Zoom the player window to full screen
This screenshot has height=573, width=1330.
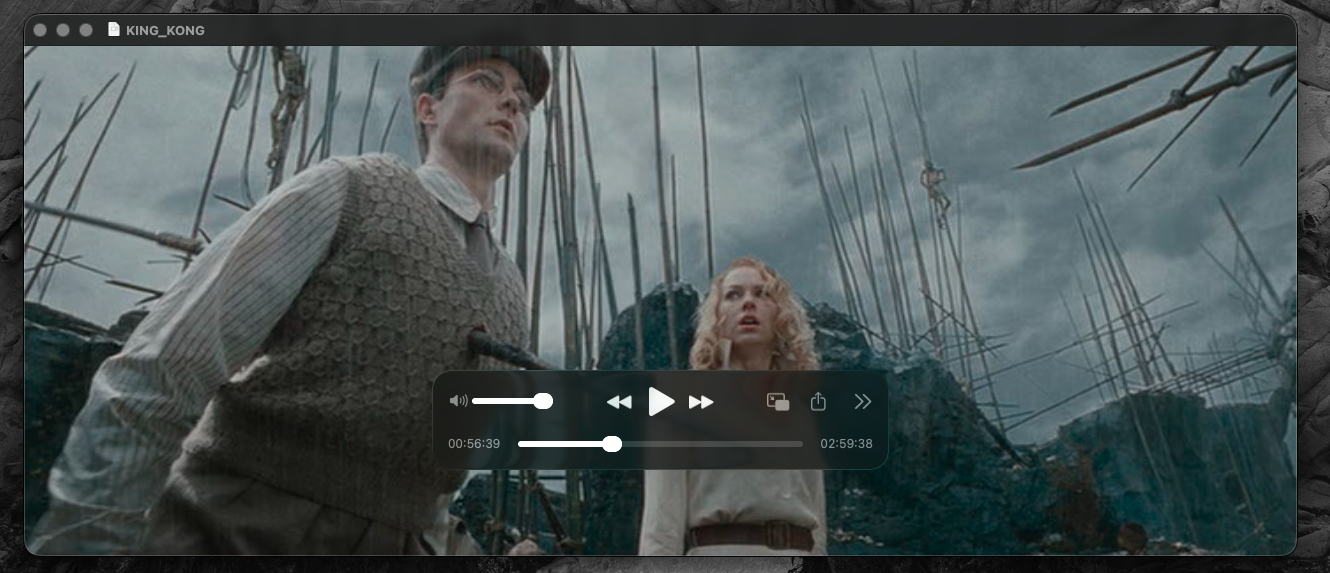tap(86, 30)
